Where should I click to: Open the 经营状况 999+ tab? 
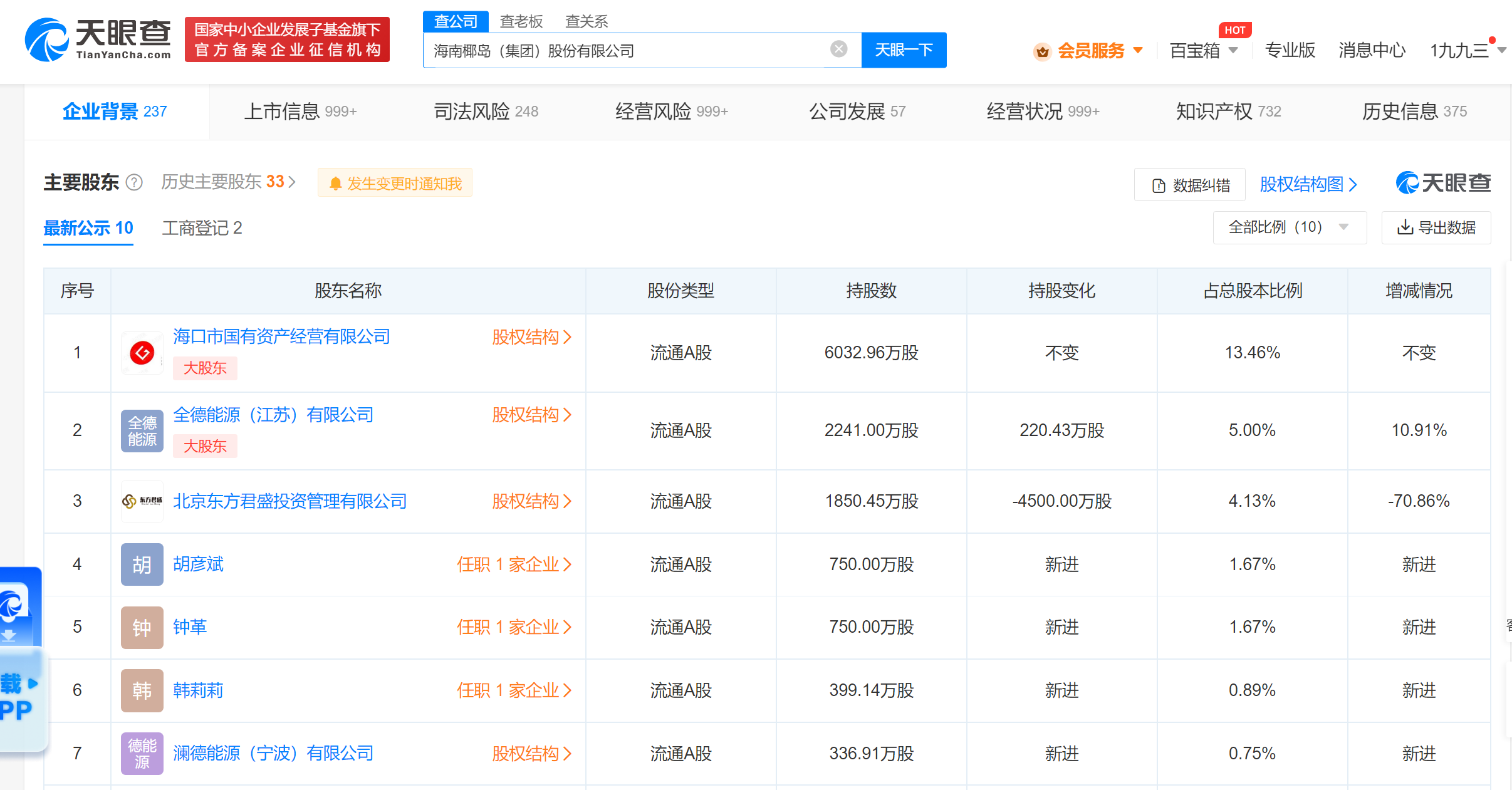pyautogui.click(x=1043, y=112)
